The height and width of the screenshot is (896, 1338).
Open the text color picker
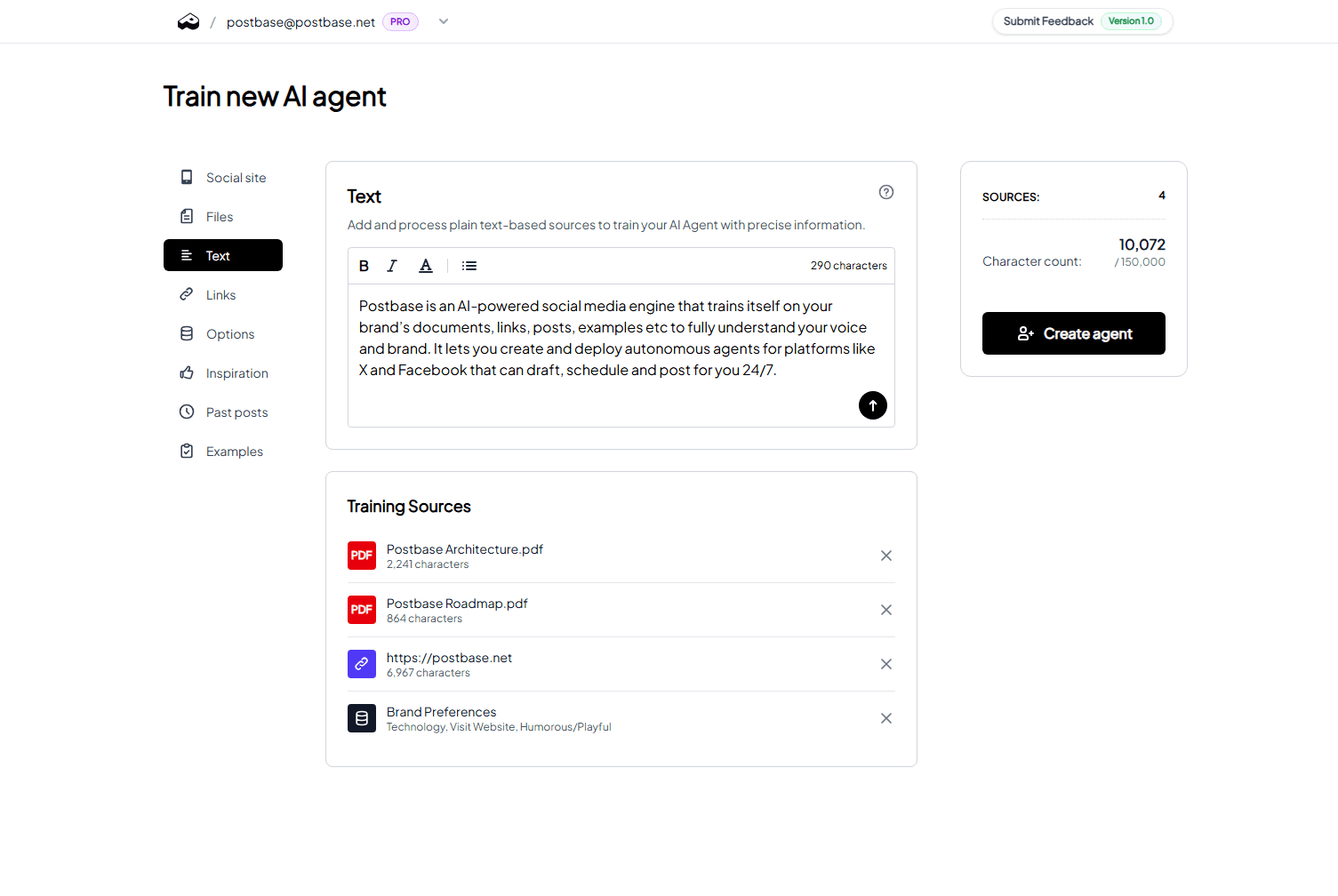coord(426,266)
